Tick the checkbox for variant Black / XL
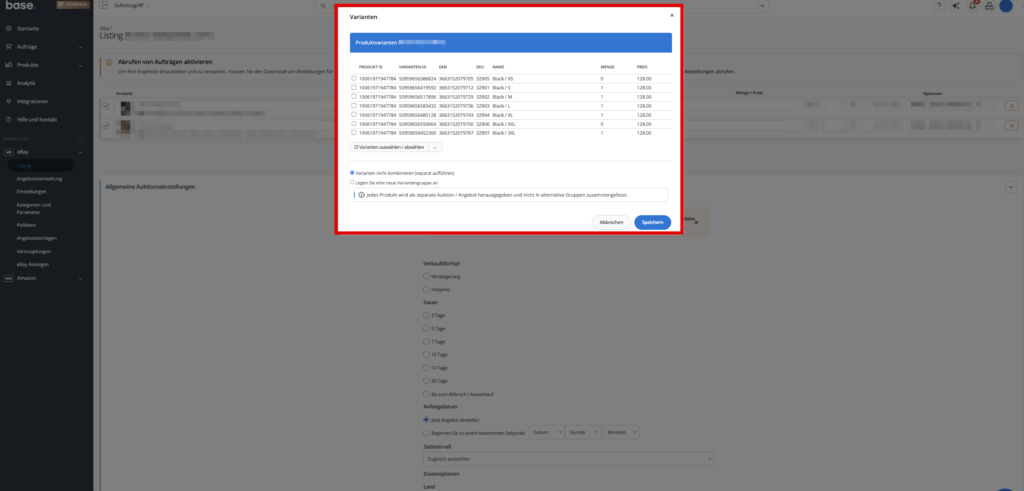This screenshot has width=1024, height=491. click(x=354, y=114)
